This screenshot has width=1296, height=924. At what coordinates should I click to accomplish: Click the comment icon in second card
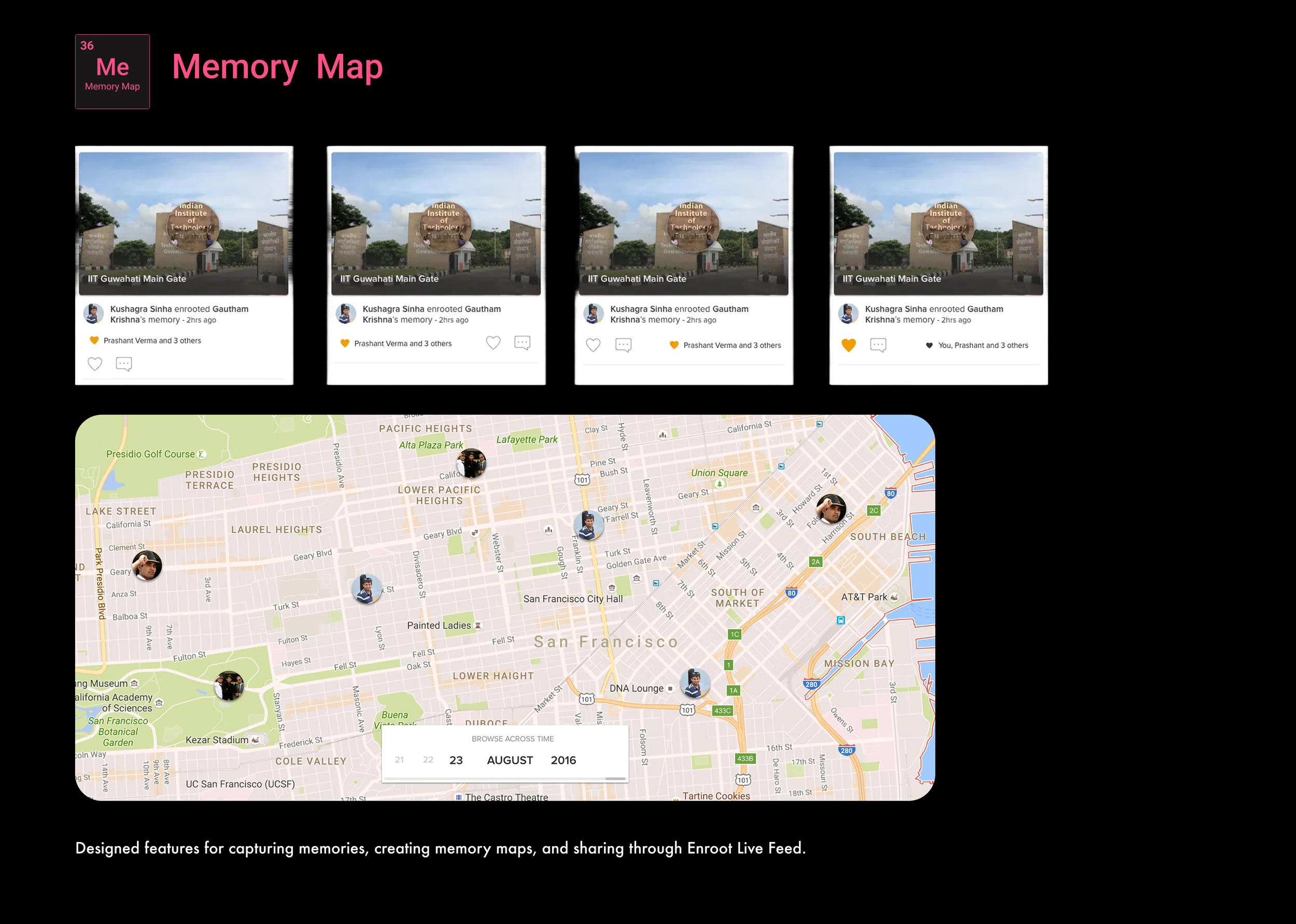522,343
